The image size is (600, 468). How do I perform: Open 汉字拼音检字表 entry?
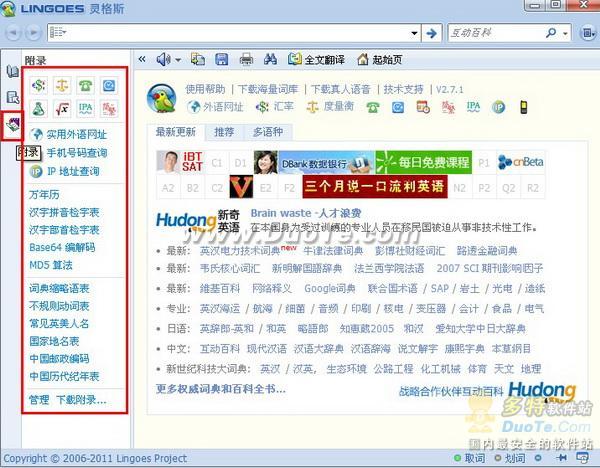point(64,212)
